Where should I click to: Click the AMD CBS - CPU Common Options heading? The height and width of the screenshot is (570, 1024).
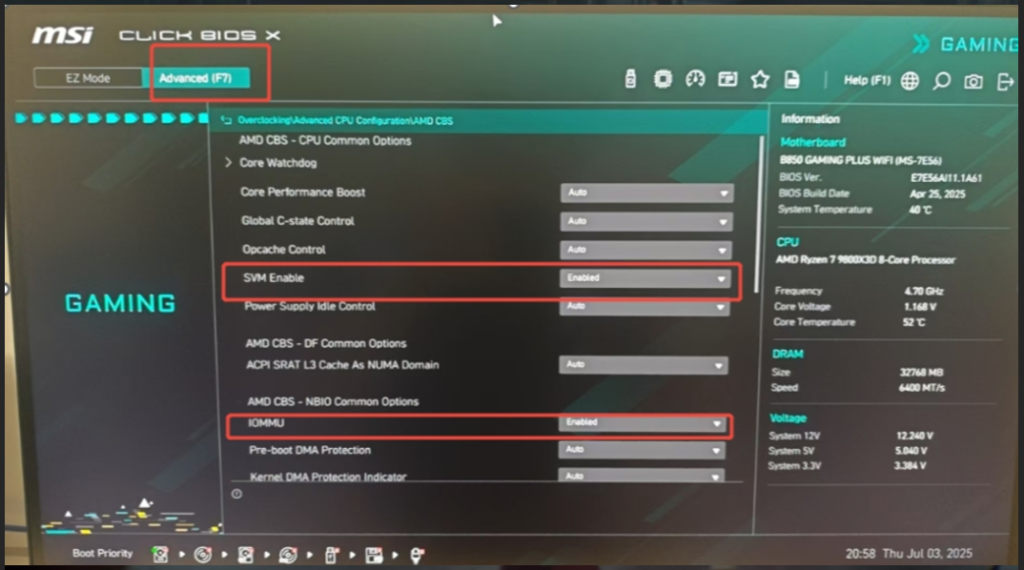point(325,140)
